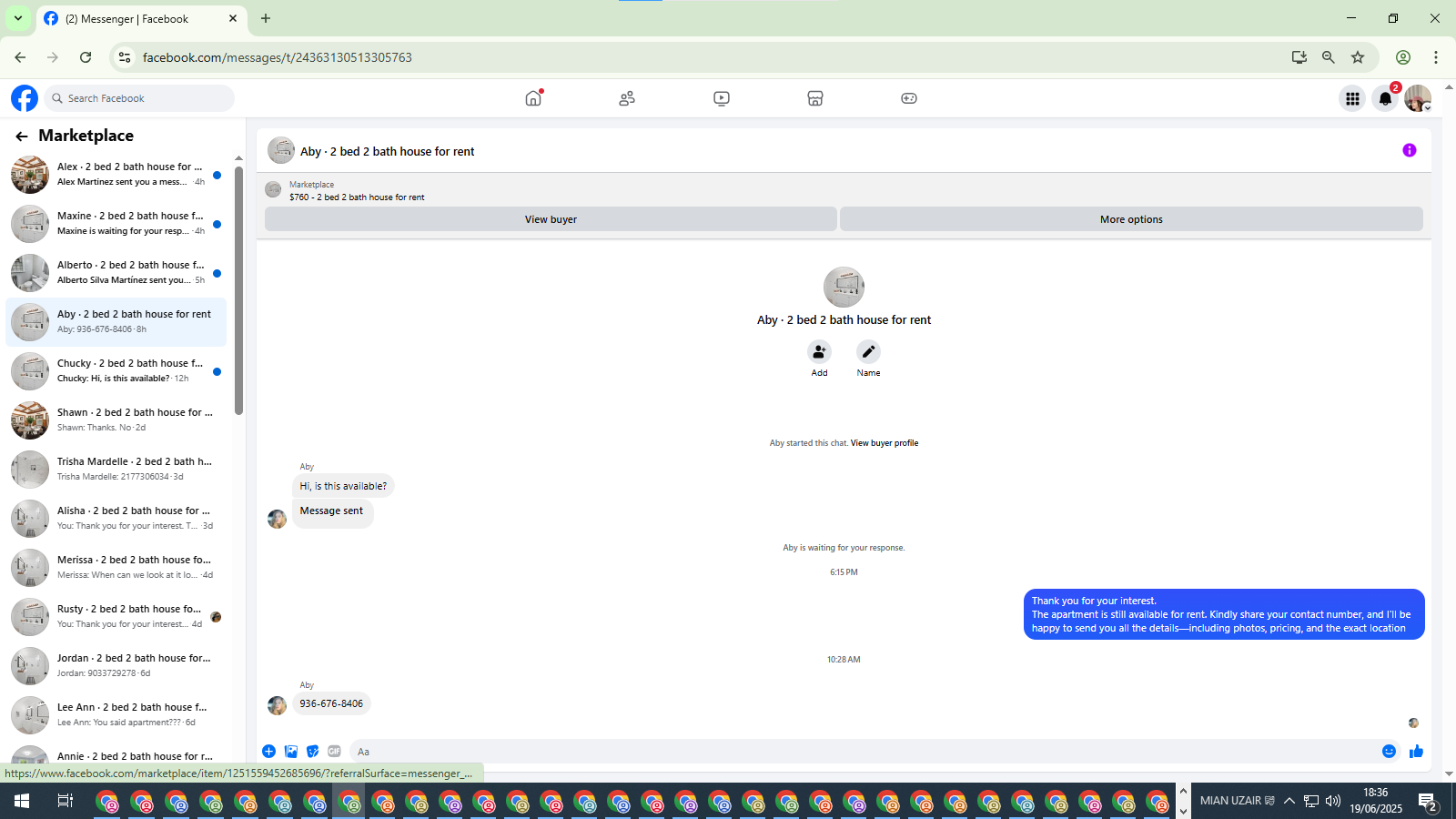Click the Add people icon
The height and width of the screenshot is (819, 1456).
[x=820, y=351]
